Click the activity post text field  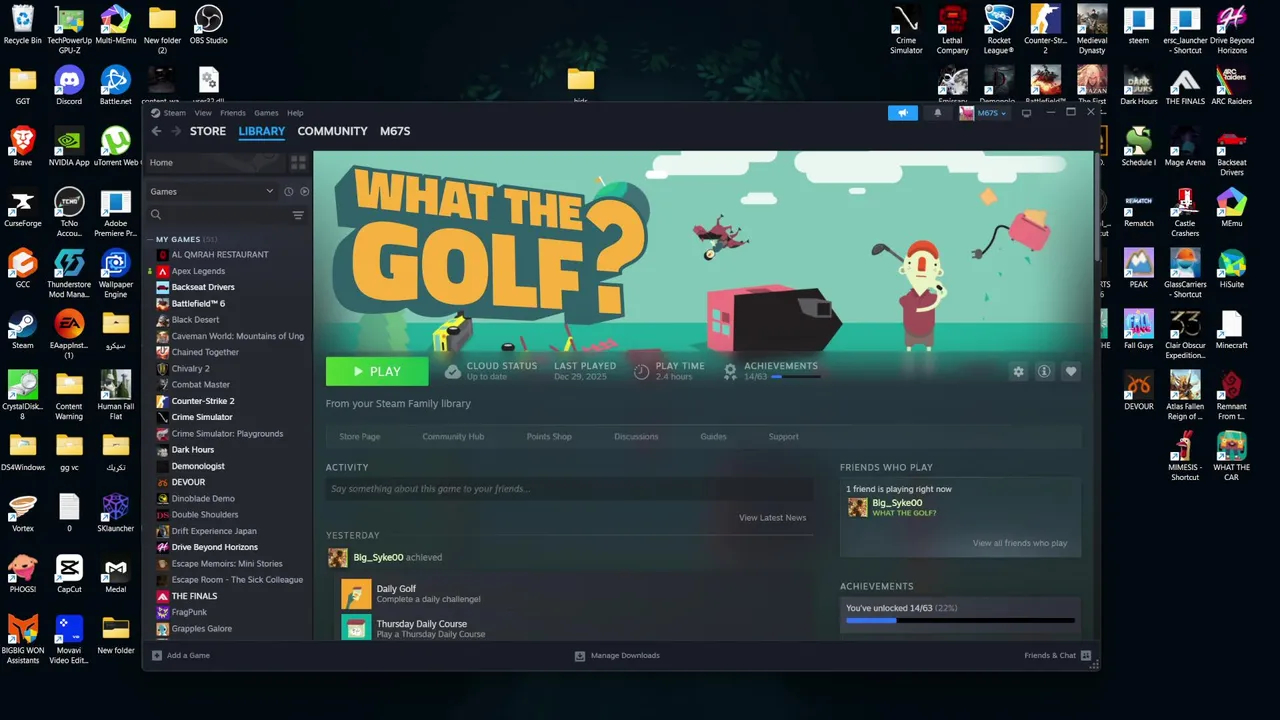(569, 489)
